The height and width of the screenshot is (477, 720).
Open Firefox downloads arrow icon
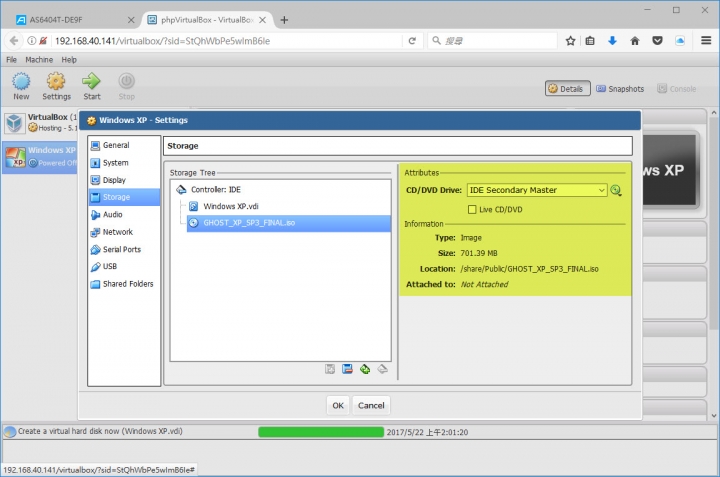point(612,41)
